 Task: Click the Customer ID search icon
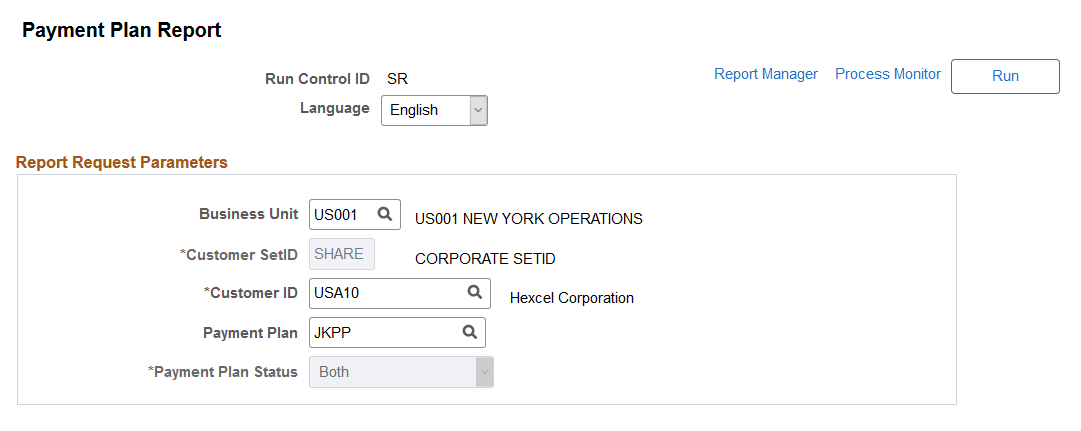(x=475, y=293)
